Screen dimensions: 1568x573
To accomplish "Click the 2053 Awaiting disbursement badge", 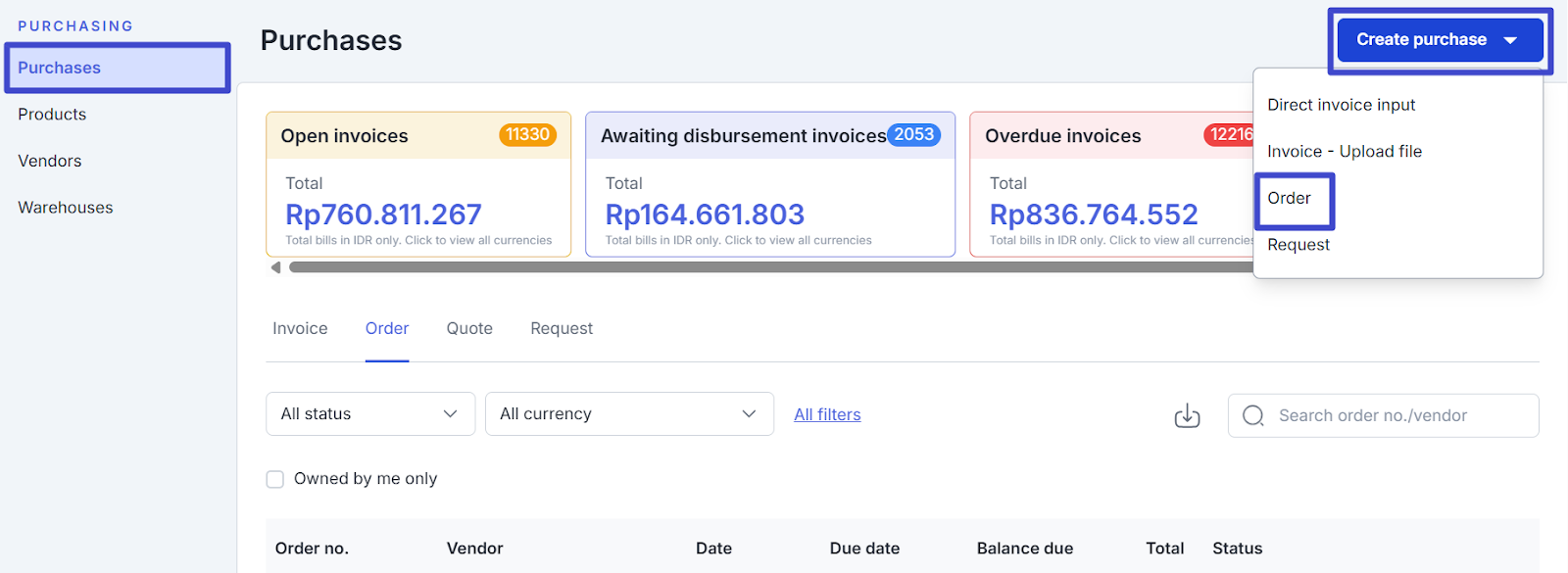I will [x=913, y=135].
